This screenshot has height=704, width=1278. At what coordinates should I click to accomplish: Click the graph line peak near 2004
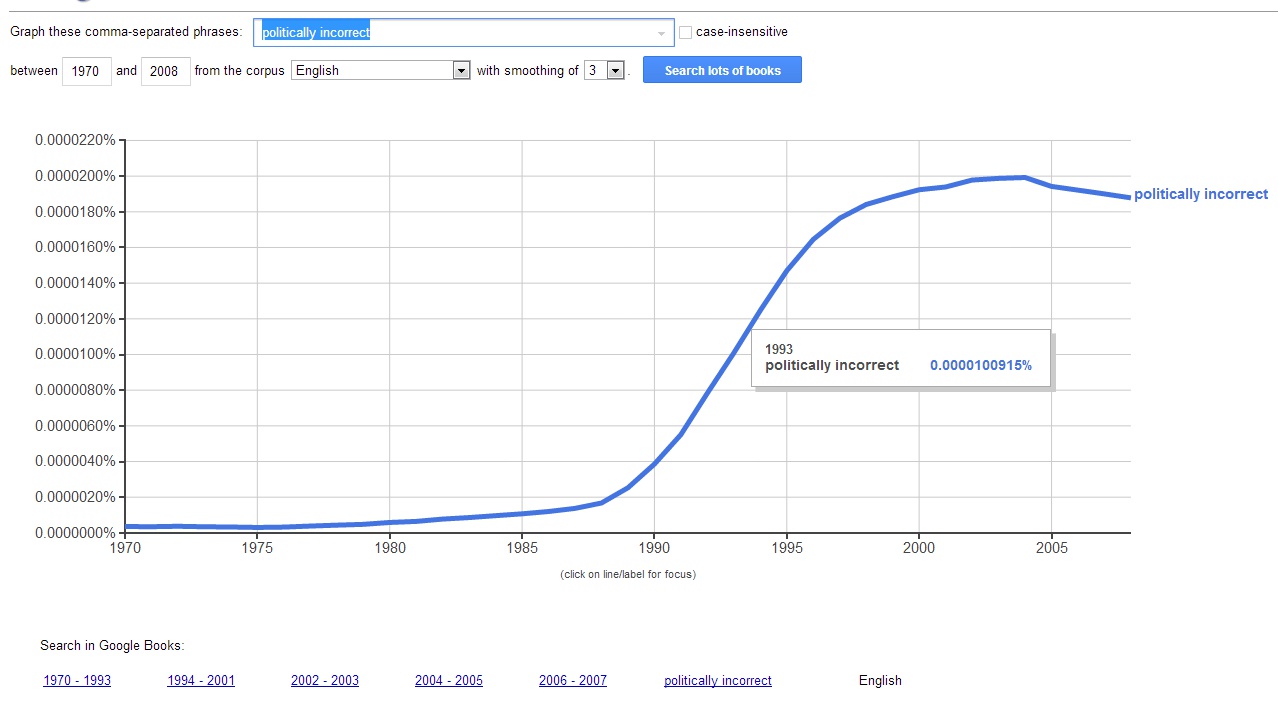(x=1024, y=178)
